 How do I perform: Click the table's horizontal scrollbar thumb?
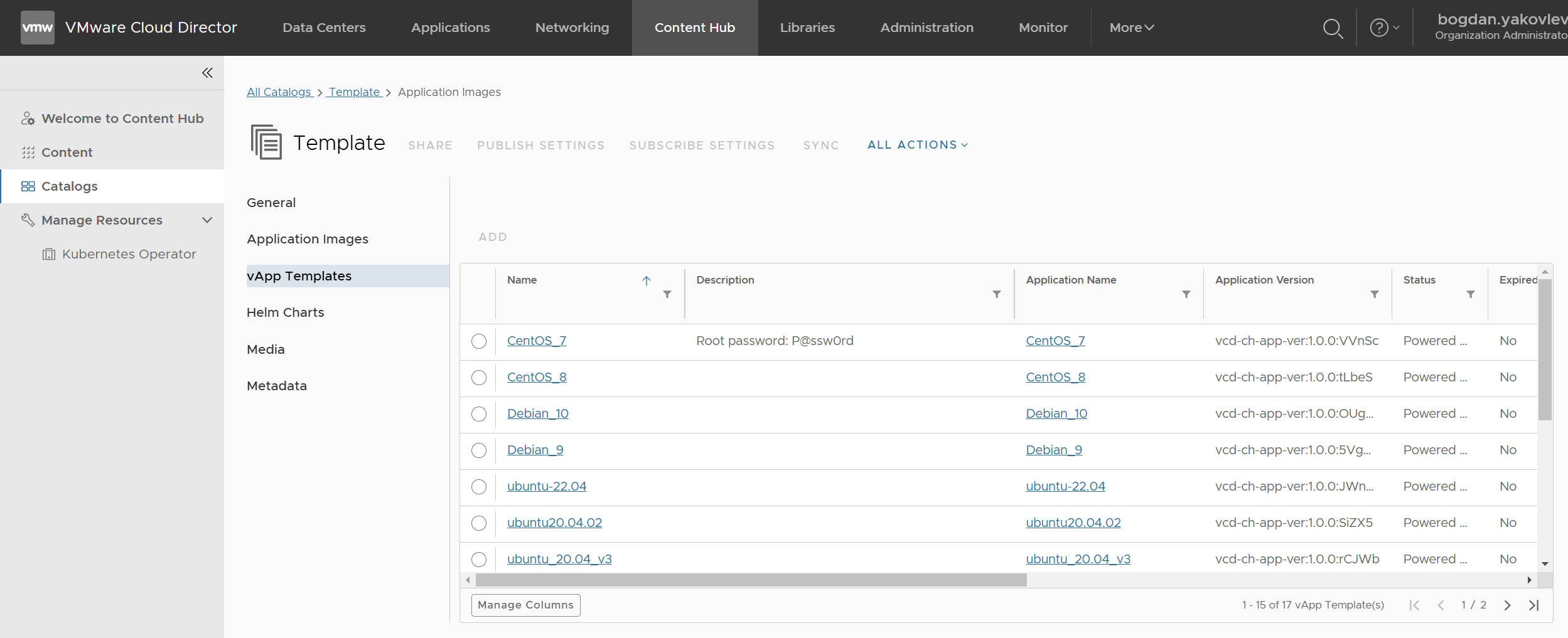pos(751,580)
